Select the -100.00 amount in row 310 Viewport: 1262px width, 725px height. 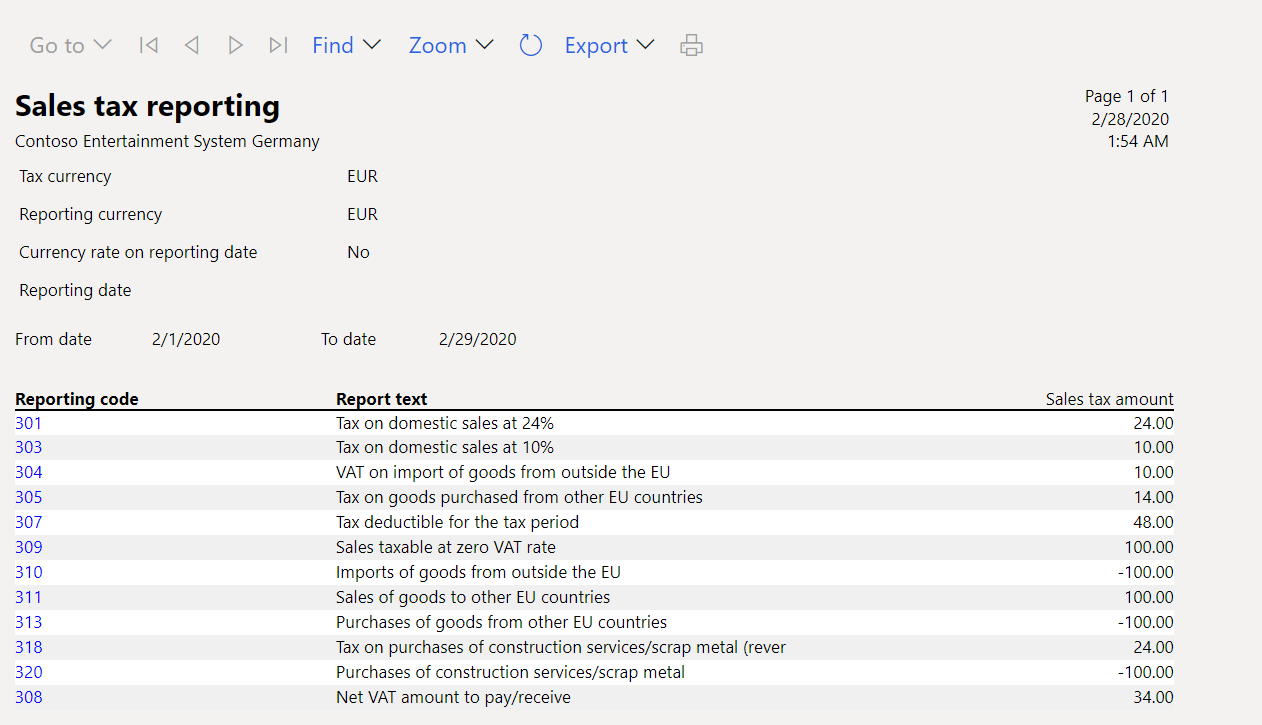1146,573
